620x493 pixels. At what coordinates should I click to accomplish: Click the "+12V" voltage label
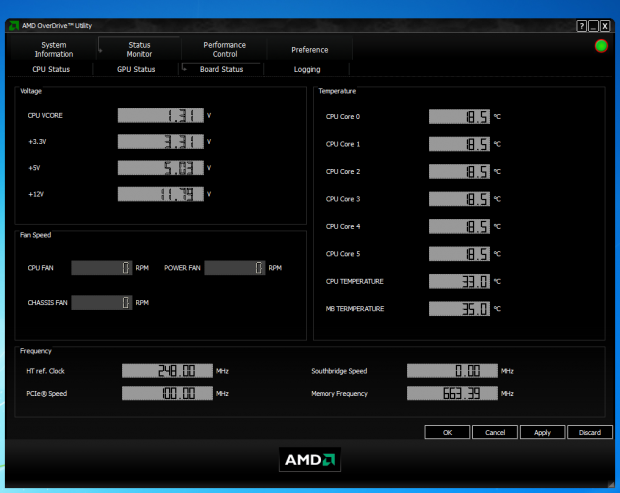[36, 194]
